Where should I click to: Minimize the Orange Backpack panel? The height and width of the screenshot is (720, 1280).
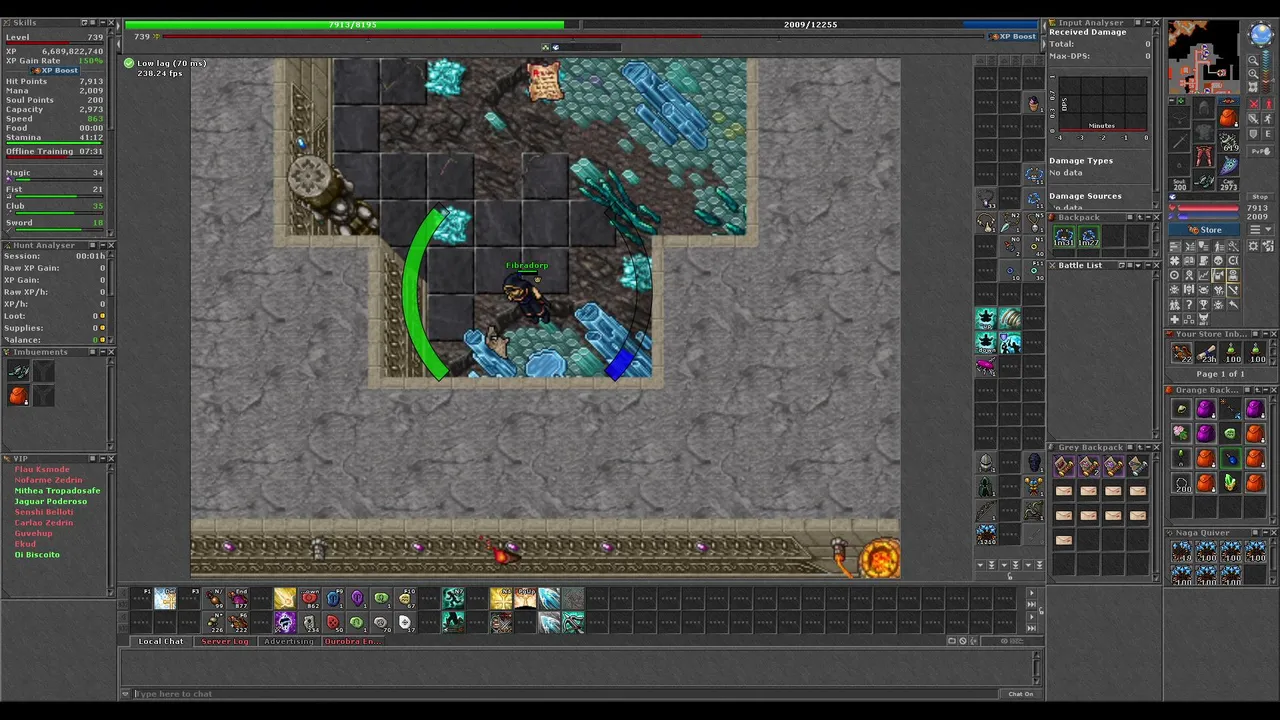(x=1265, y=390)
